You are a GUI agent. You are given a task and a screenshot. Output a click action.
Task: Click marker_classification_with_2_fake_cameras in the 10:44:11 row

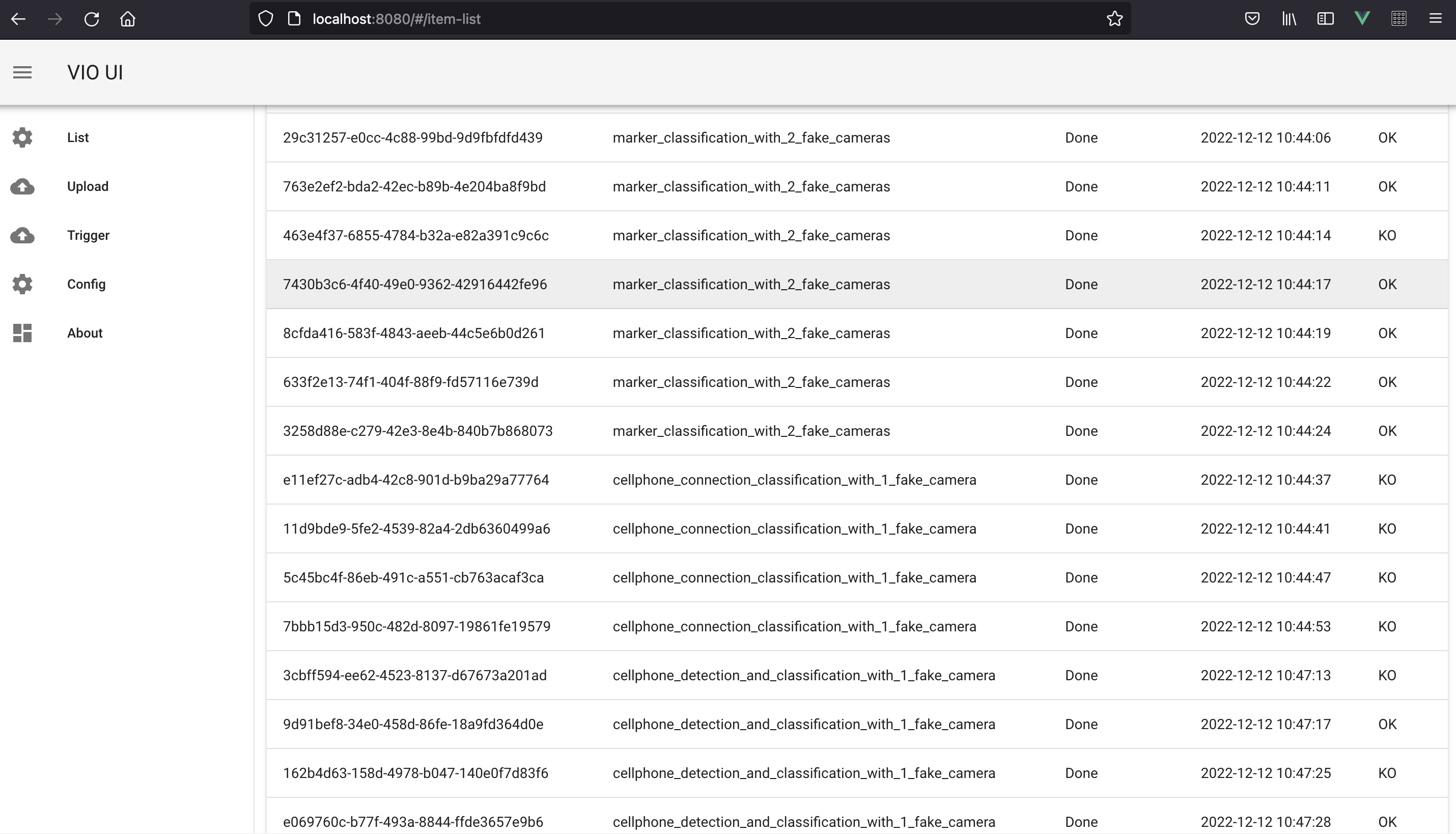751,187
